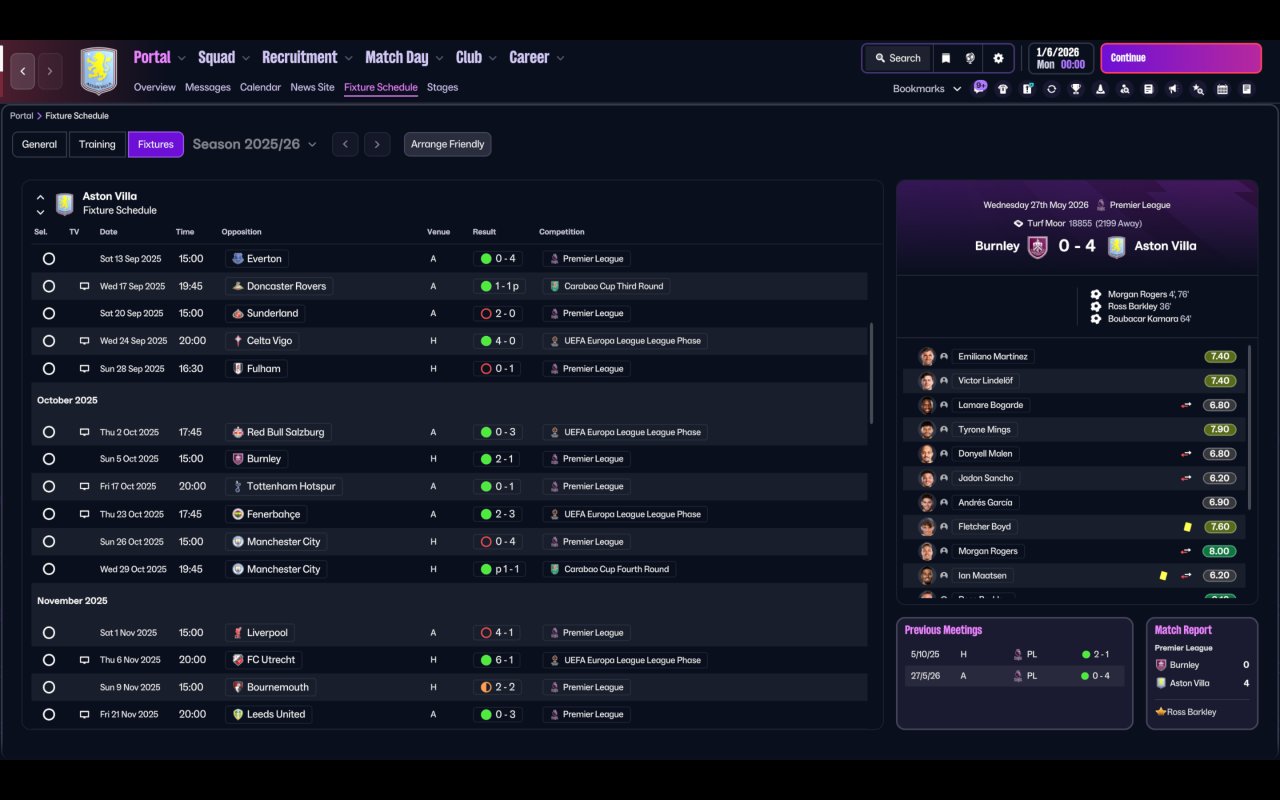The width and height of the screenshot is (1280, 800).
Task: Open the Overview tab
Action: click(x=155, y=87)
